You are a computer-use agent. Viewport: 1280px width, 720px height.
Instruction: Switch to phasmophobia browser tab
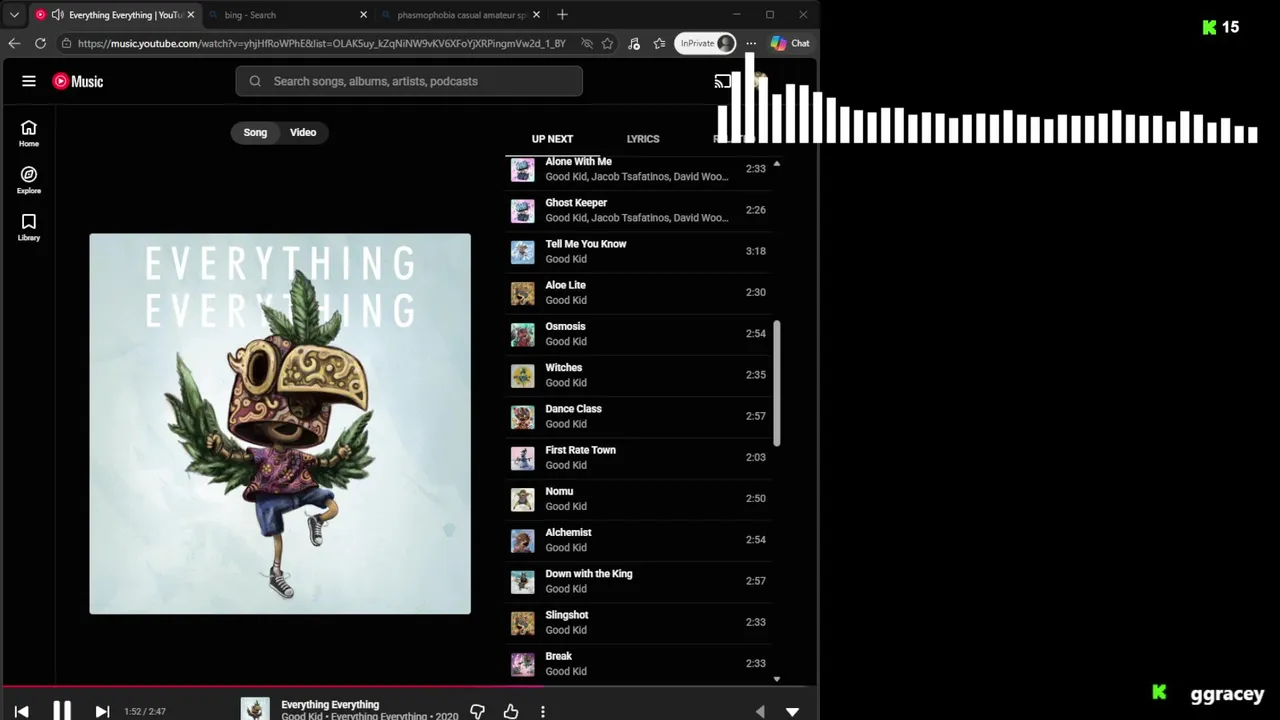(x=460, y=15)
